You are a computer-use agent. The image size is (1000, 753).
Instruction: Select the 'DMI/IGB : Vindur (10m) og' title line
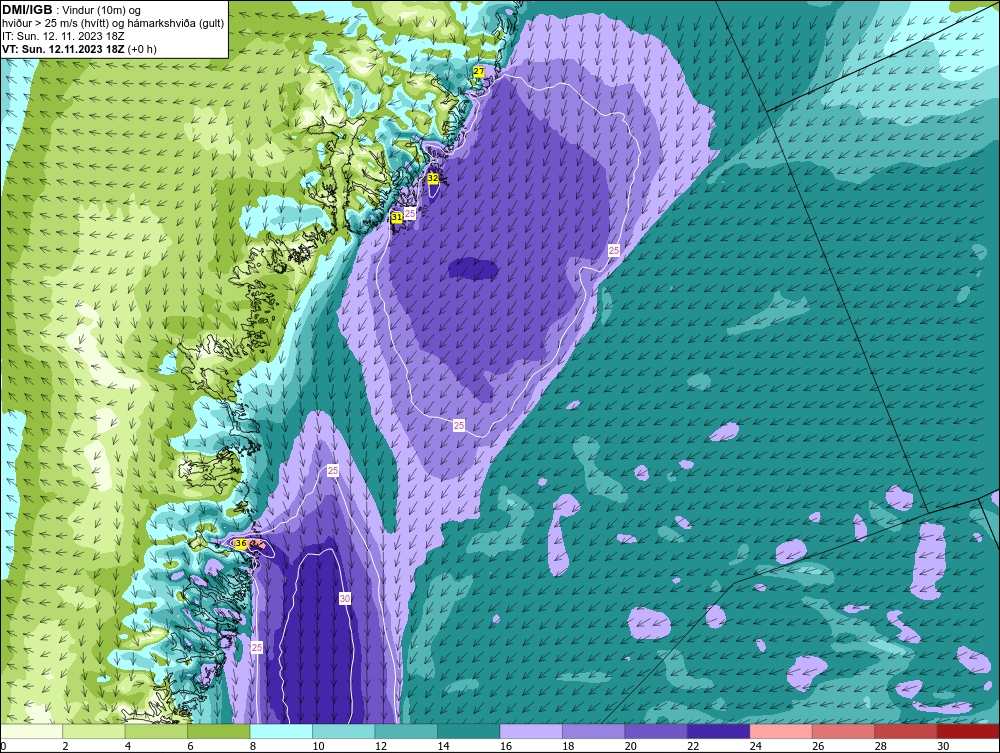coord(72,10)
